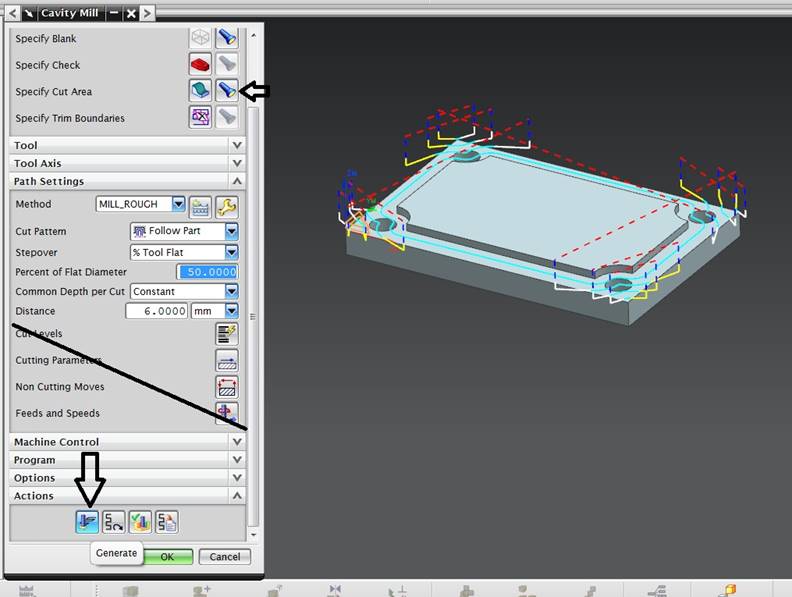
Task: Open Specify Cut Area selection icon
Action: point(201,91)
